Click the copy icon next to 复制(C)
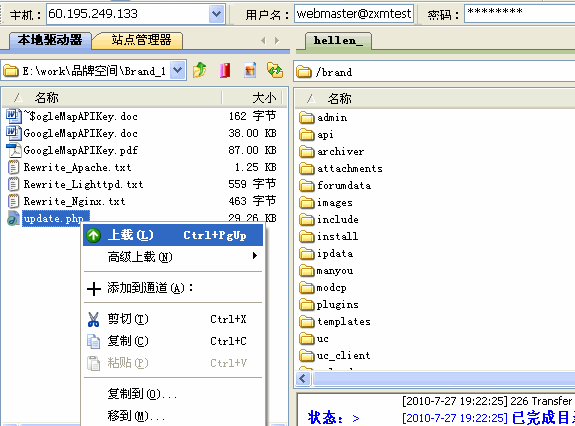Viewport: 575px width, 426px height. 94,341
